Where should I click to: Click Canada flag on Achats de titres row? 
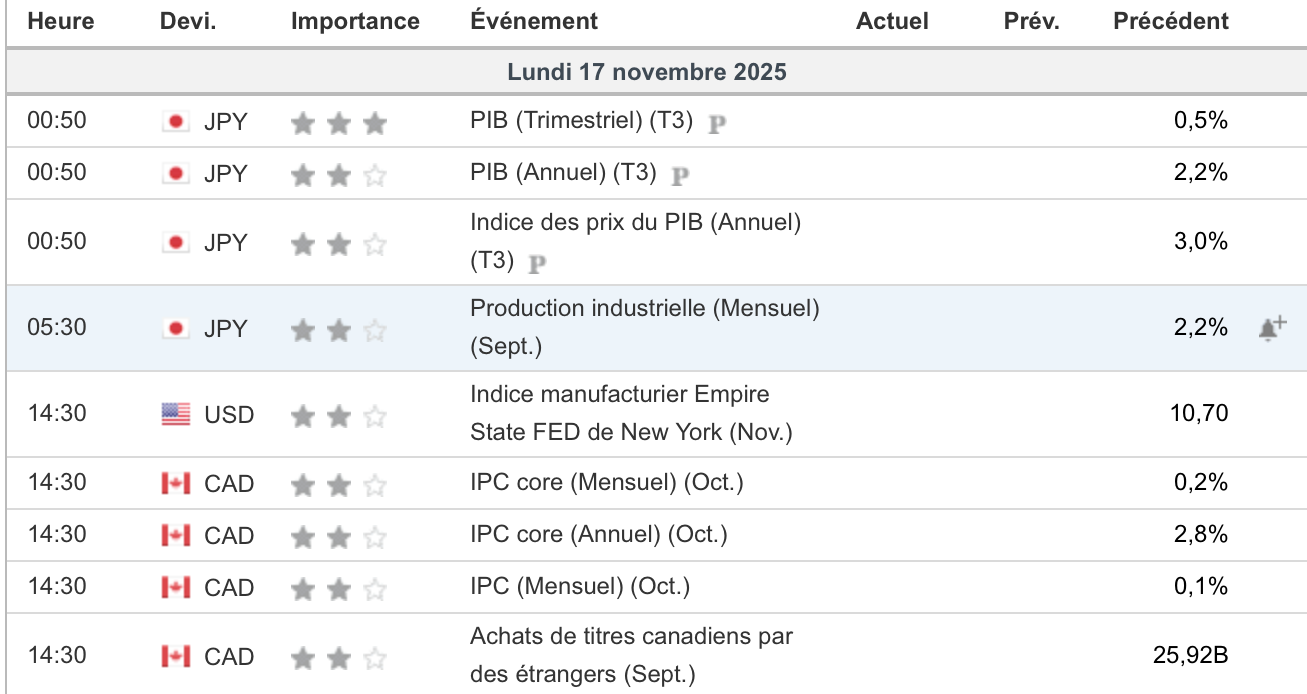point(176,657)
